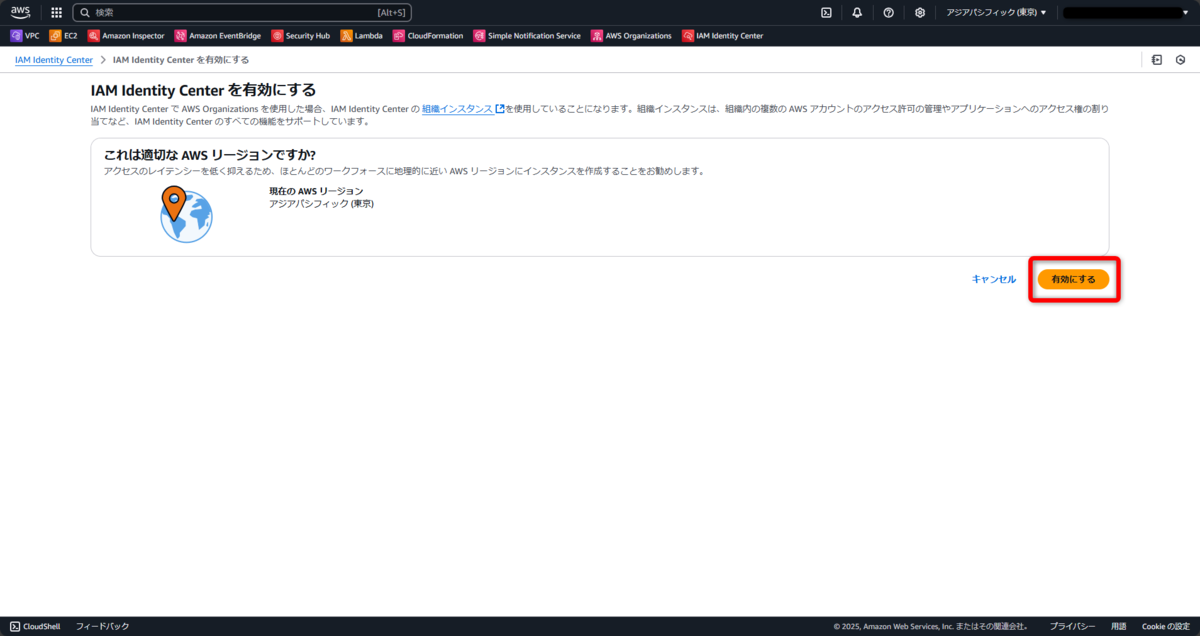
Task: Open the 組織インスタンス external link
Action: [x=463, y=108]
